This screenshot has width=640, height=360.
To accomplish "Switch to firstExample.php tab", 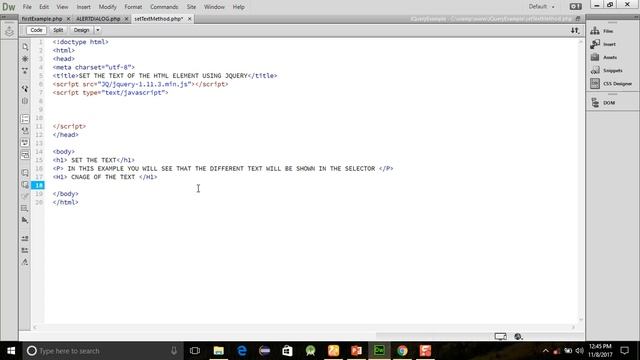I will tap(42, 19).
